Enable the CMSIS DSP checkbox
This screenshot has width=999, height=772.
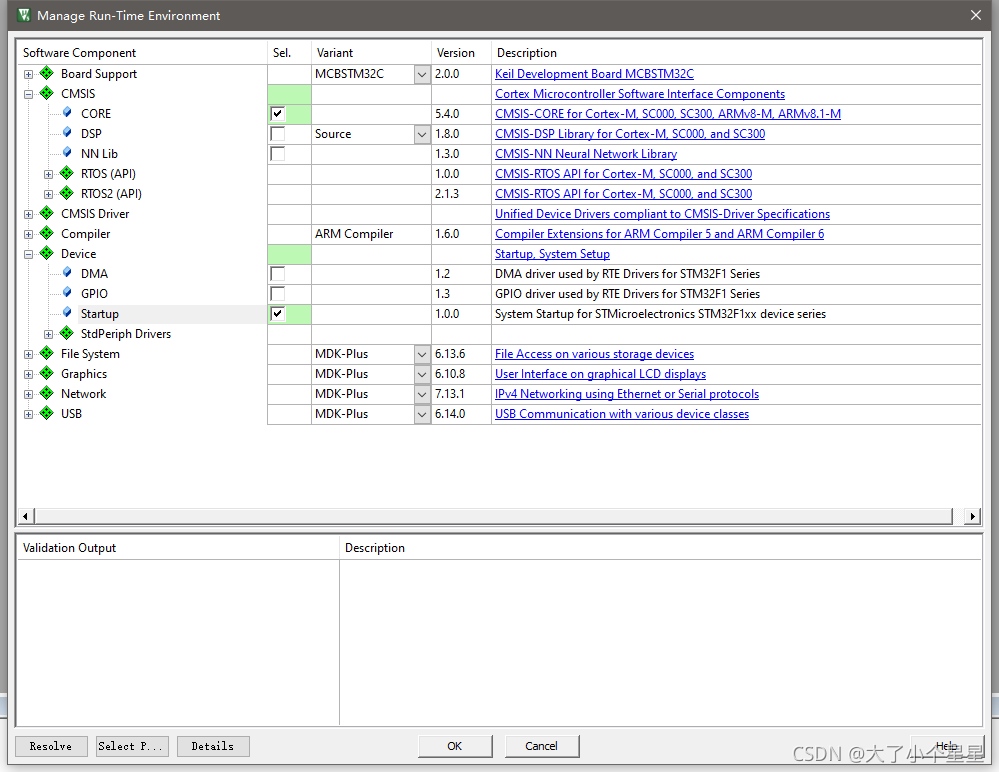tap(278, 134)
